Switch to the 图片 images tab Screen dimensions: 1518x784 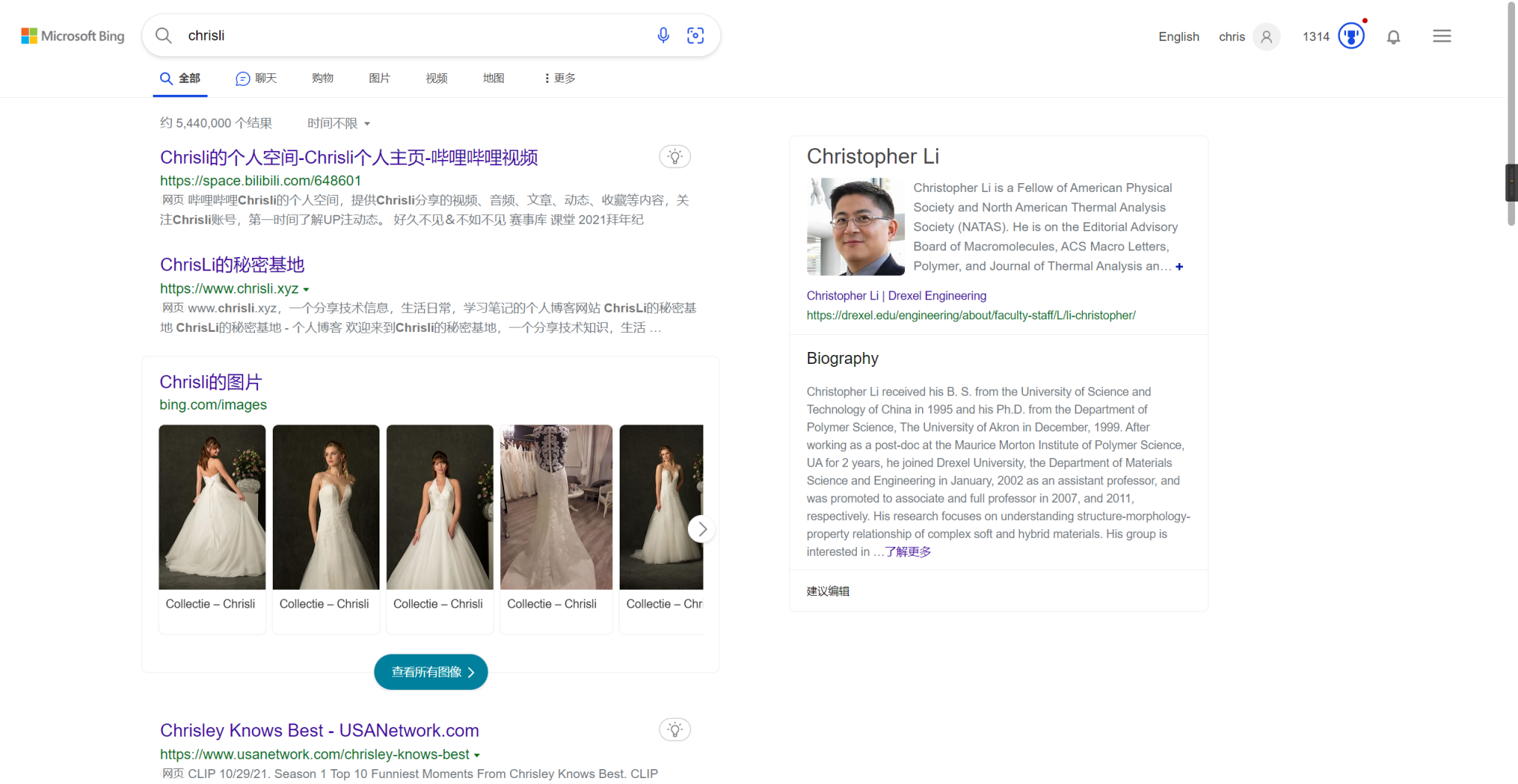tap(379, 78)
